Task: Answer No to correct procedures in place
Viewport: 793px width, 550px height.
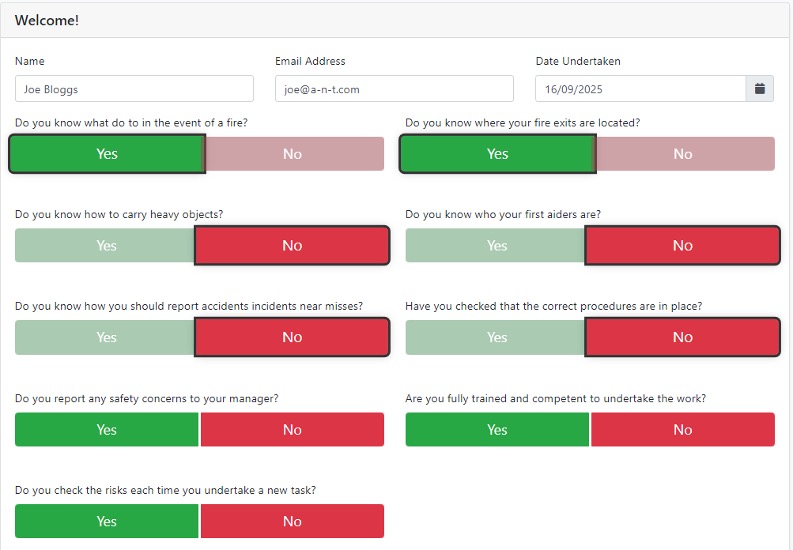Action: pyautogui.click(x=682, y=338)
